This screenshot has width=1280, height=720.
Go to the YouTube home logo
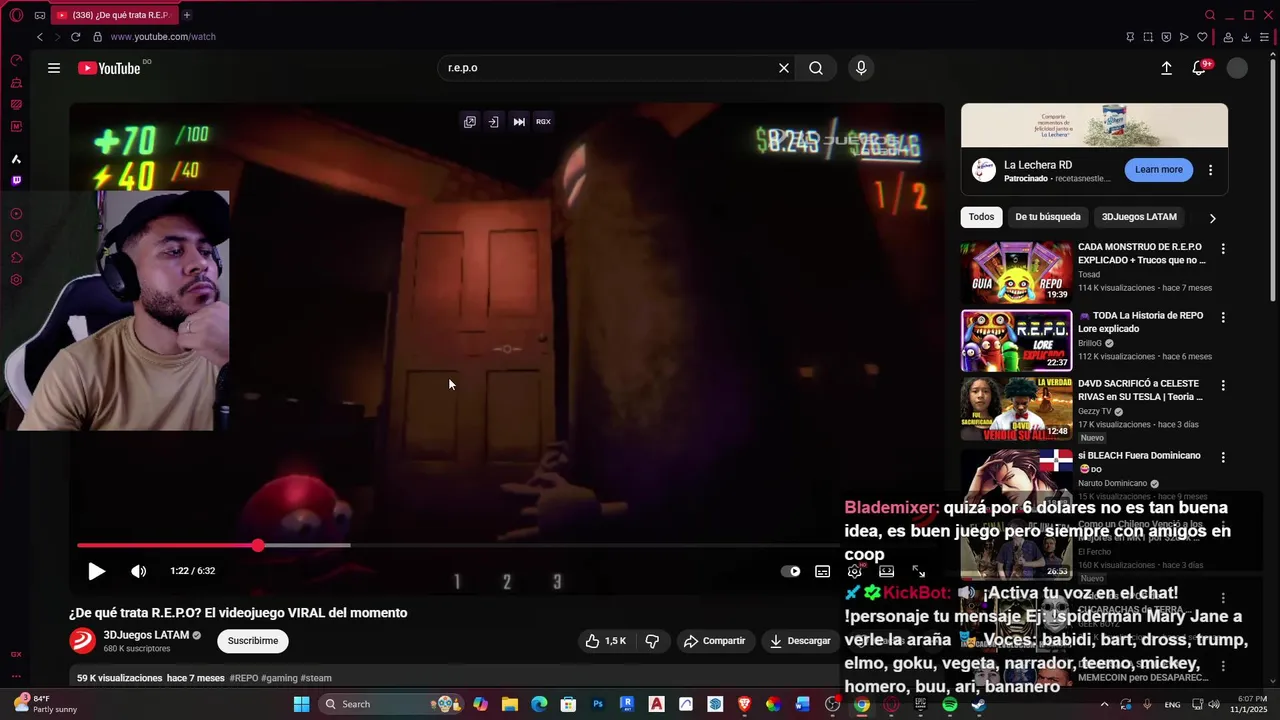point(109,68)
